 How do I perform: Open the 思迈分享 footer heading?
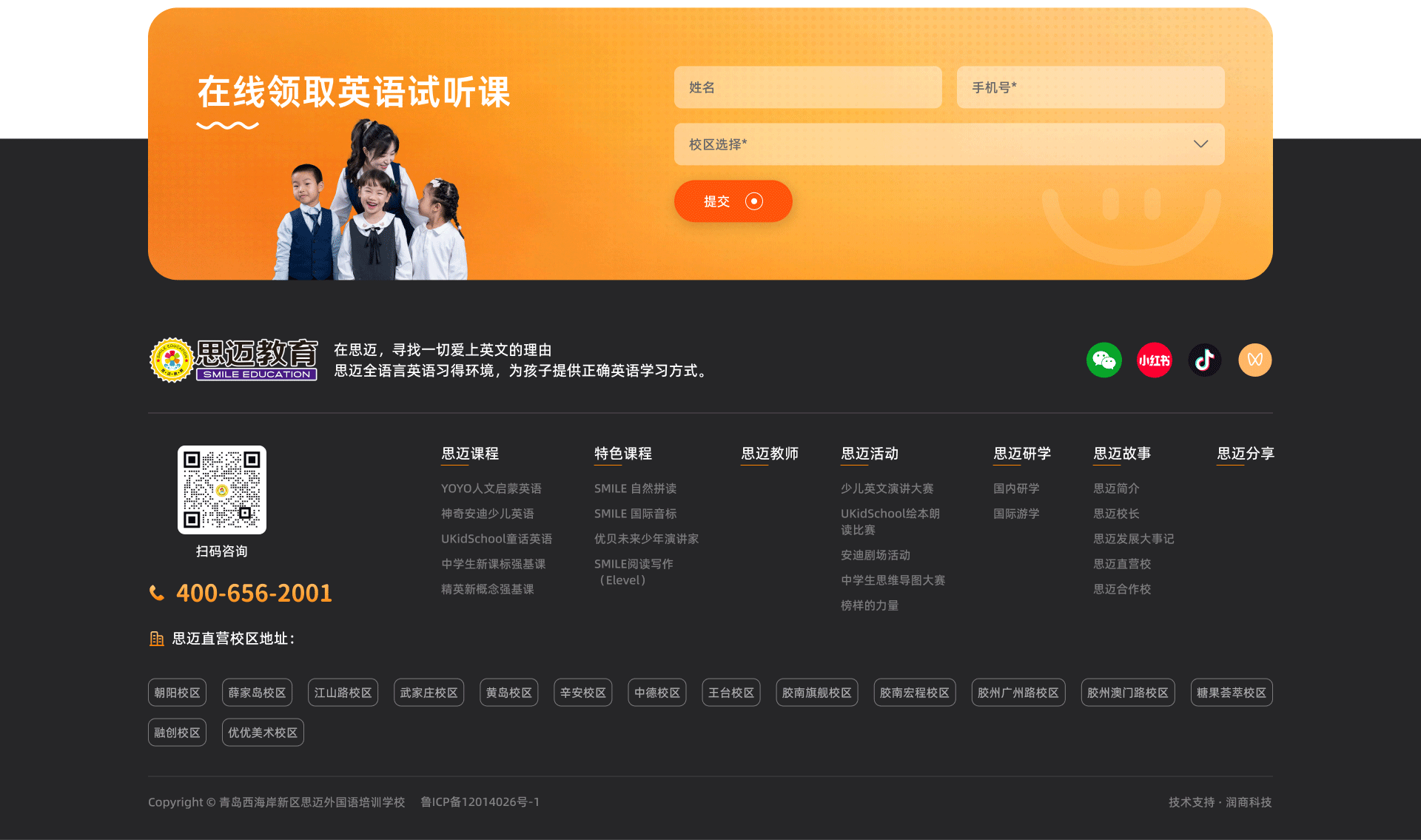pos(1246,454)
